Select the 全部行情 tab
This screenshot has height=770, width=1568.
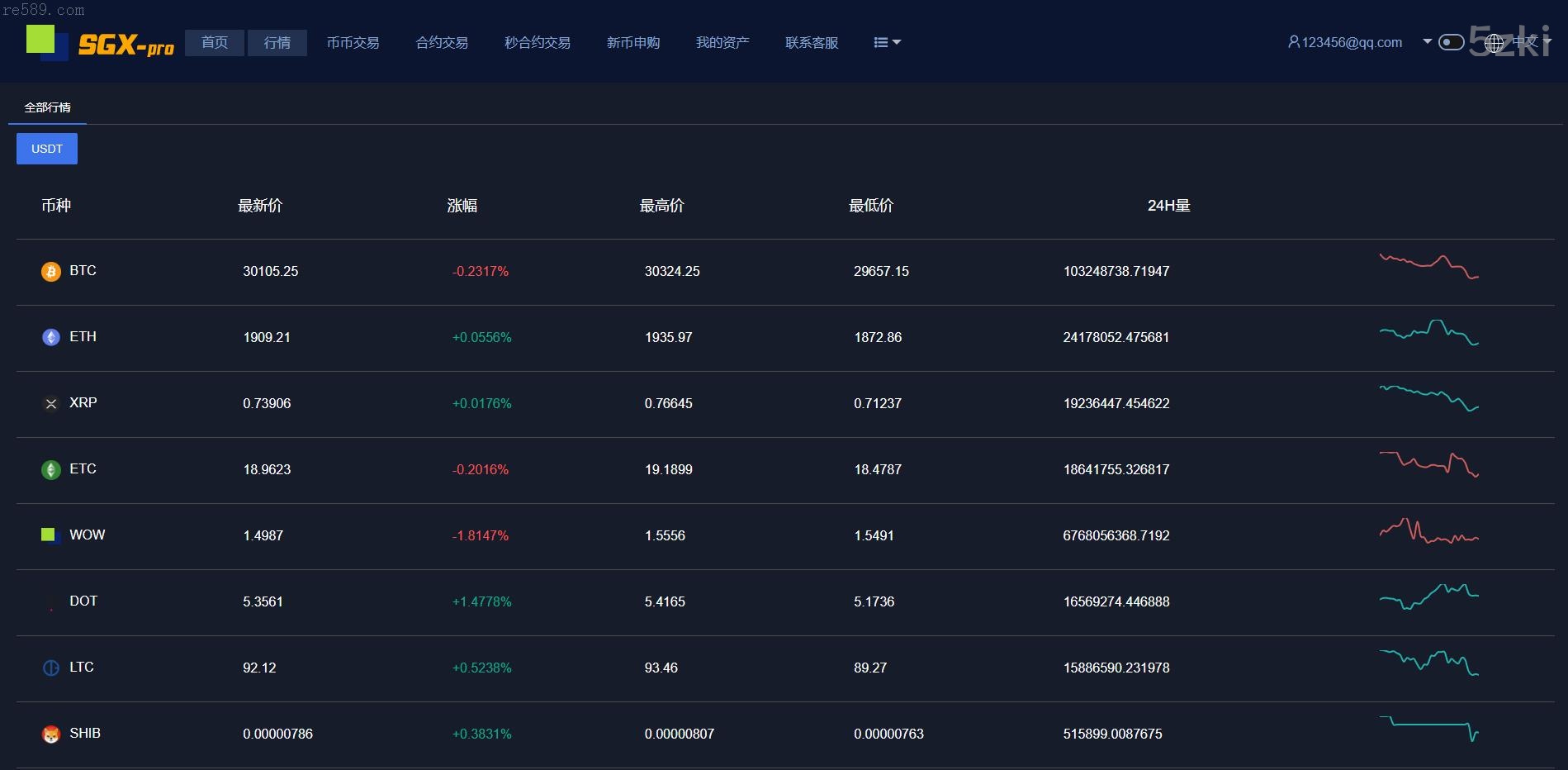(x=47, y=107)
